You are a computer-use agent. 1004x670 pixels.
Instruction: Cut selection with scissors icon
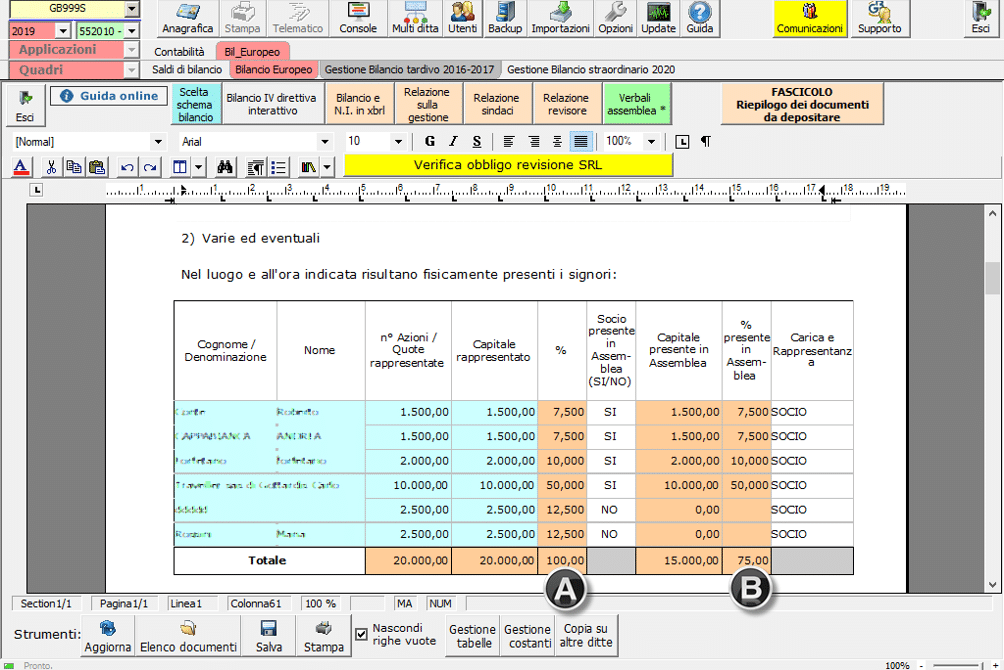tap(51, 167)
